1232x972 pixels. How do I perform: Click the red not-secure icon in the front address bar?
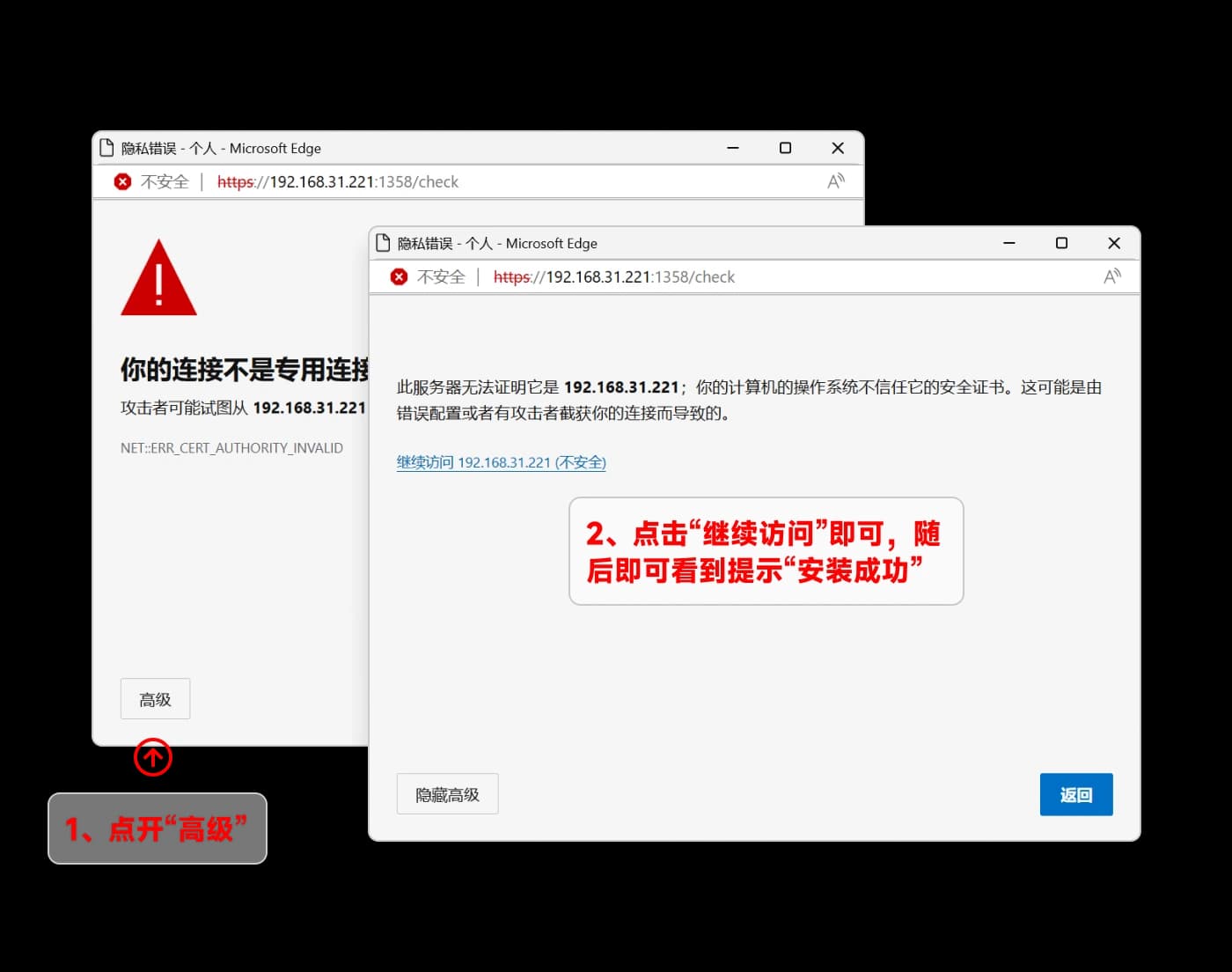pos(399,276)
